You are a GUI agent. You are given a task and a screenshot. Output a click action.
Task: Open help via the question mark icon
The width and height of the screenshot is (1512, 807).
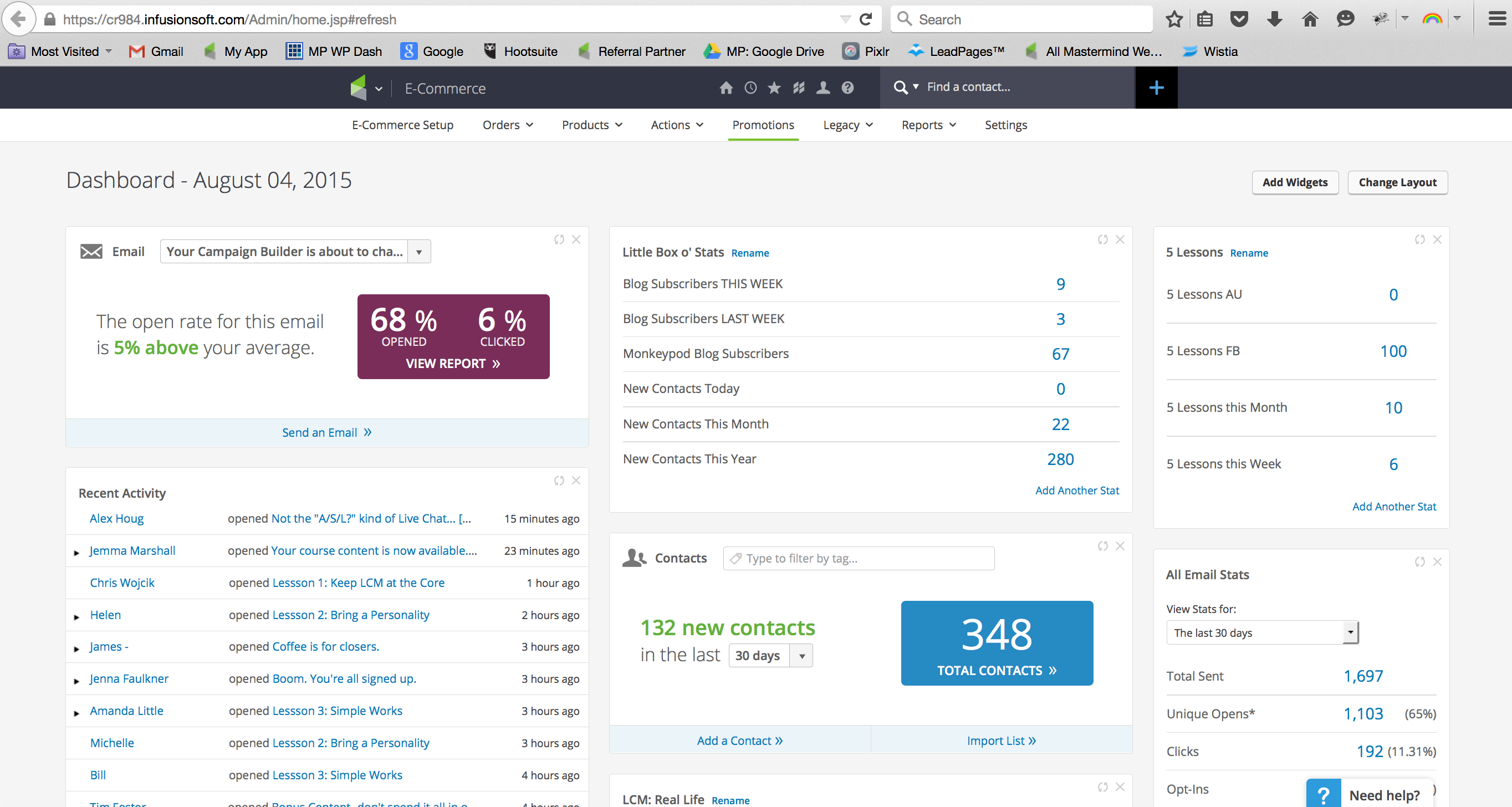pyautogui.click(x=847, y=88)
